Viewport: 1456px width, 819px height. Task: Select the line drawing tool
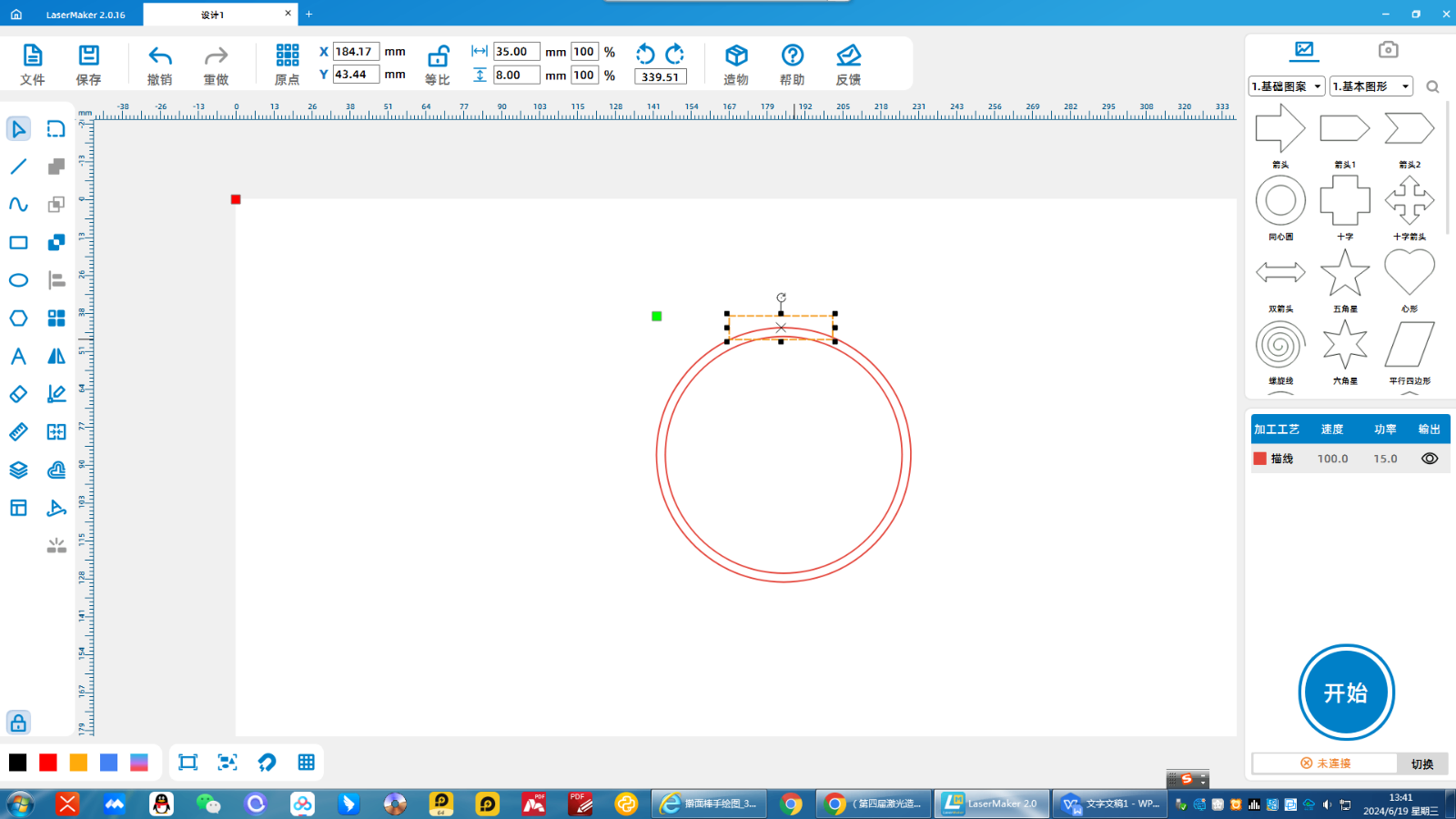tap(18, 167)
